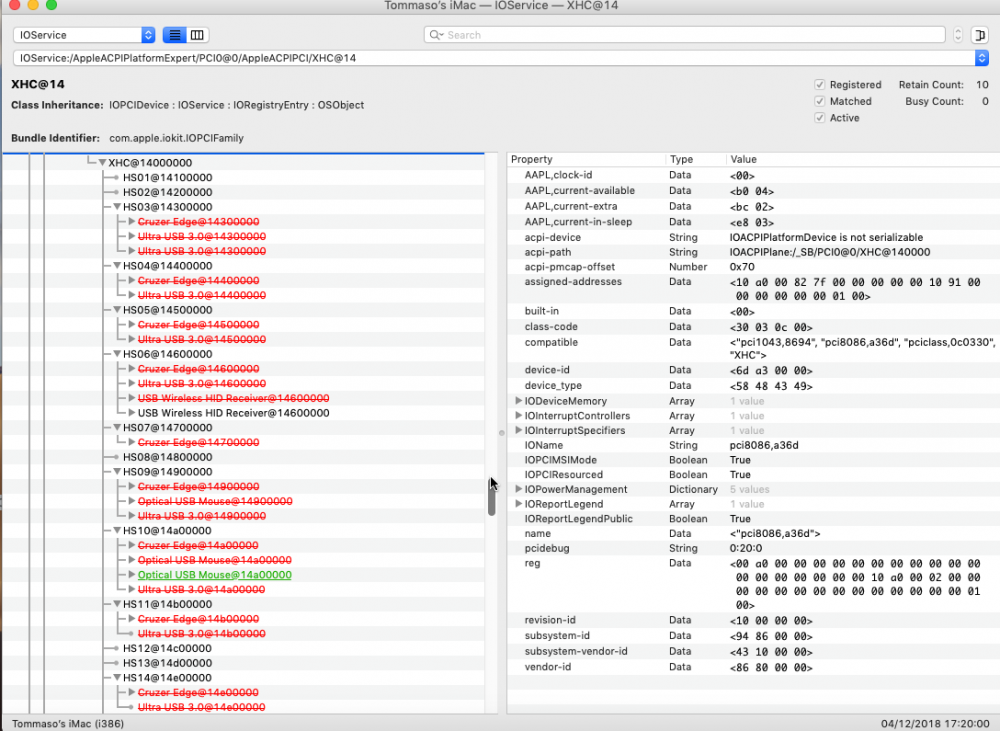
Task: Expand the IOInterruptControllers property
Action: (x=518, y=415)
